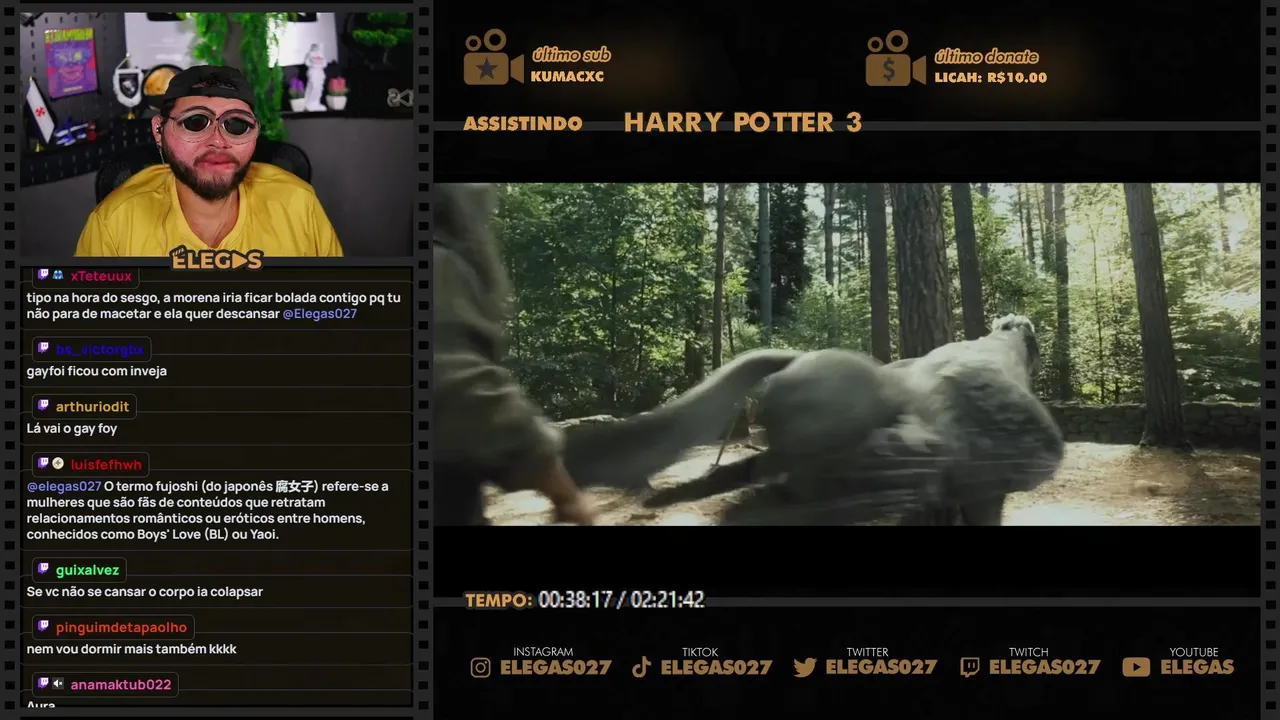The width and height of the screenshot is (1280, 720).
Task: Open chat user guixalvez
Action: 87,570
